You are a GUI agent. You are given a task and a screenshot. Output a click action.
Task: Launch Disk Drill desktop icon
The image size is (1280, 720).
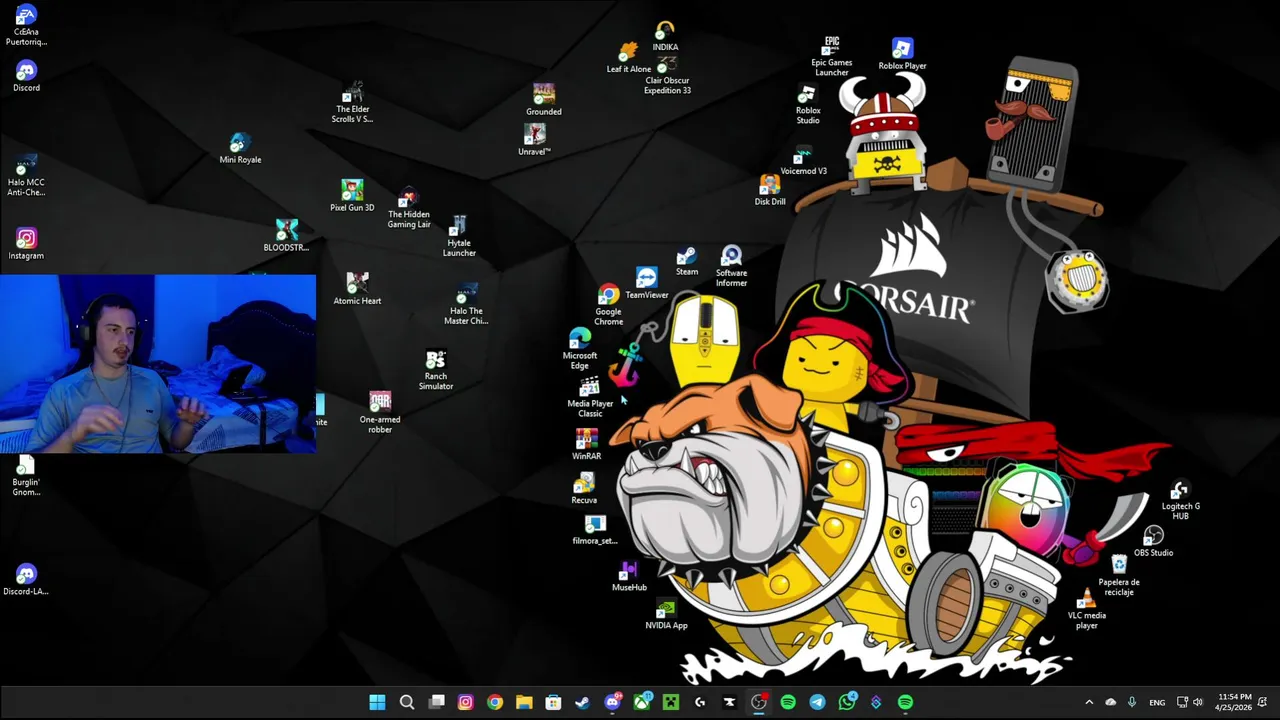click(x=770, y=190)
